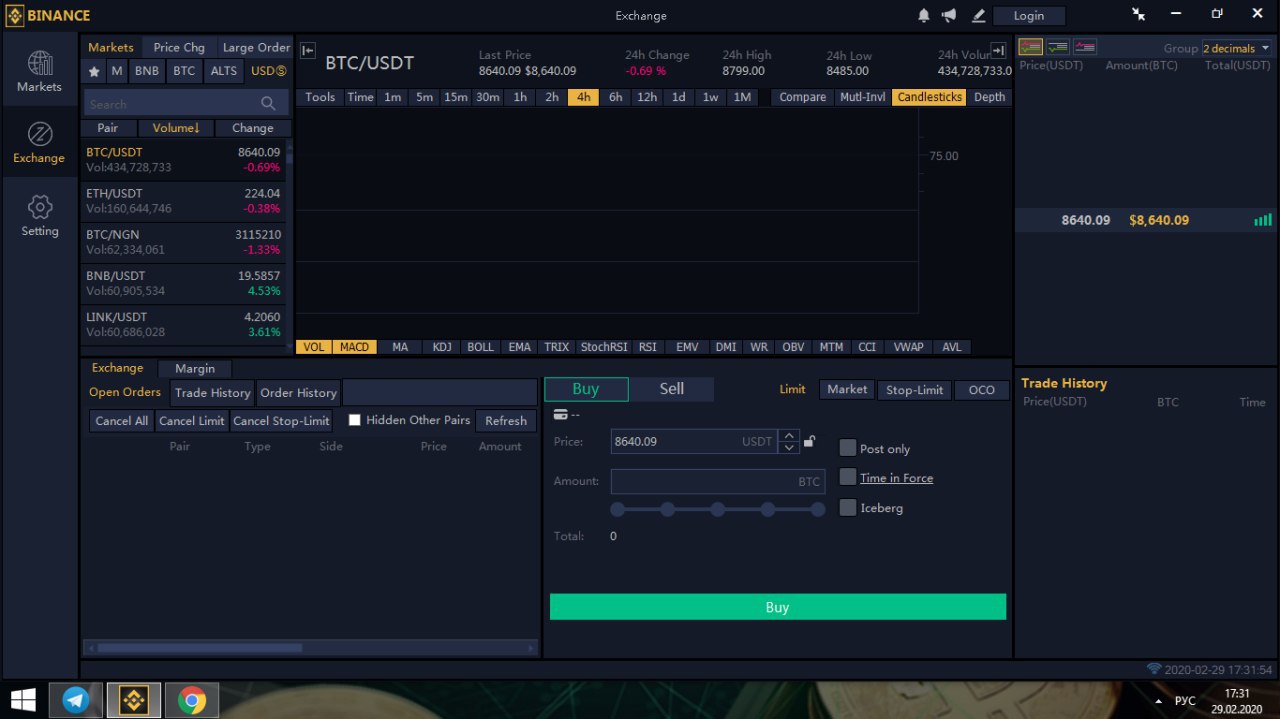Open the Windows Start menu

[x=24, y=699]
